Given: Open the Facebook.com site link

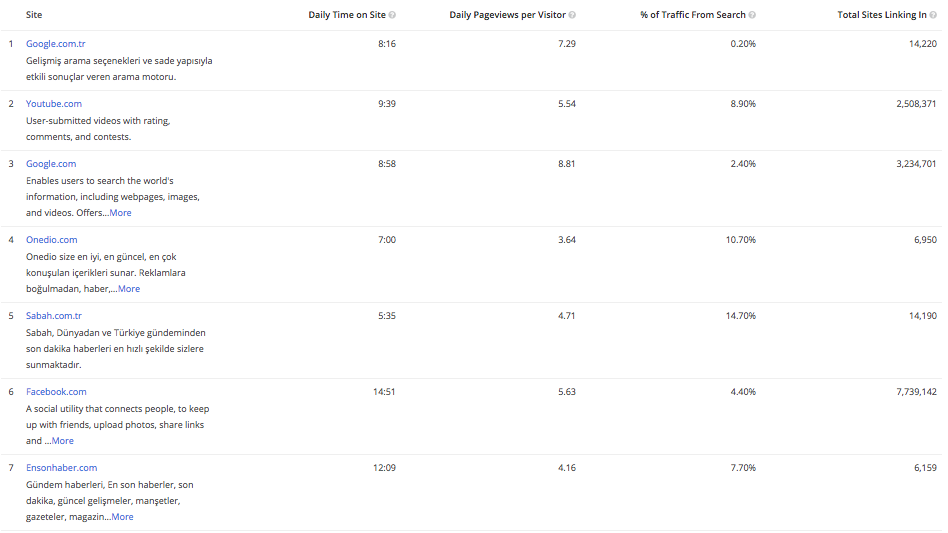Looking at the screenshot, I should [56, 392].
